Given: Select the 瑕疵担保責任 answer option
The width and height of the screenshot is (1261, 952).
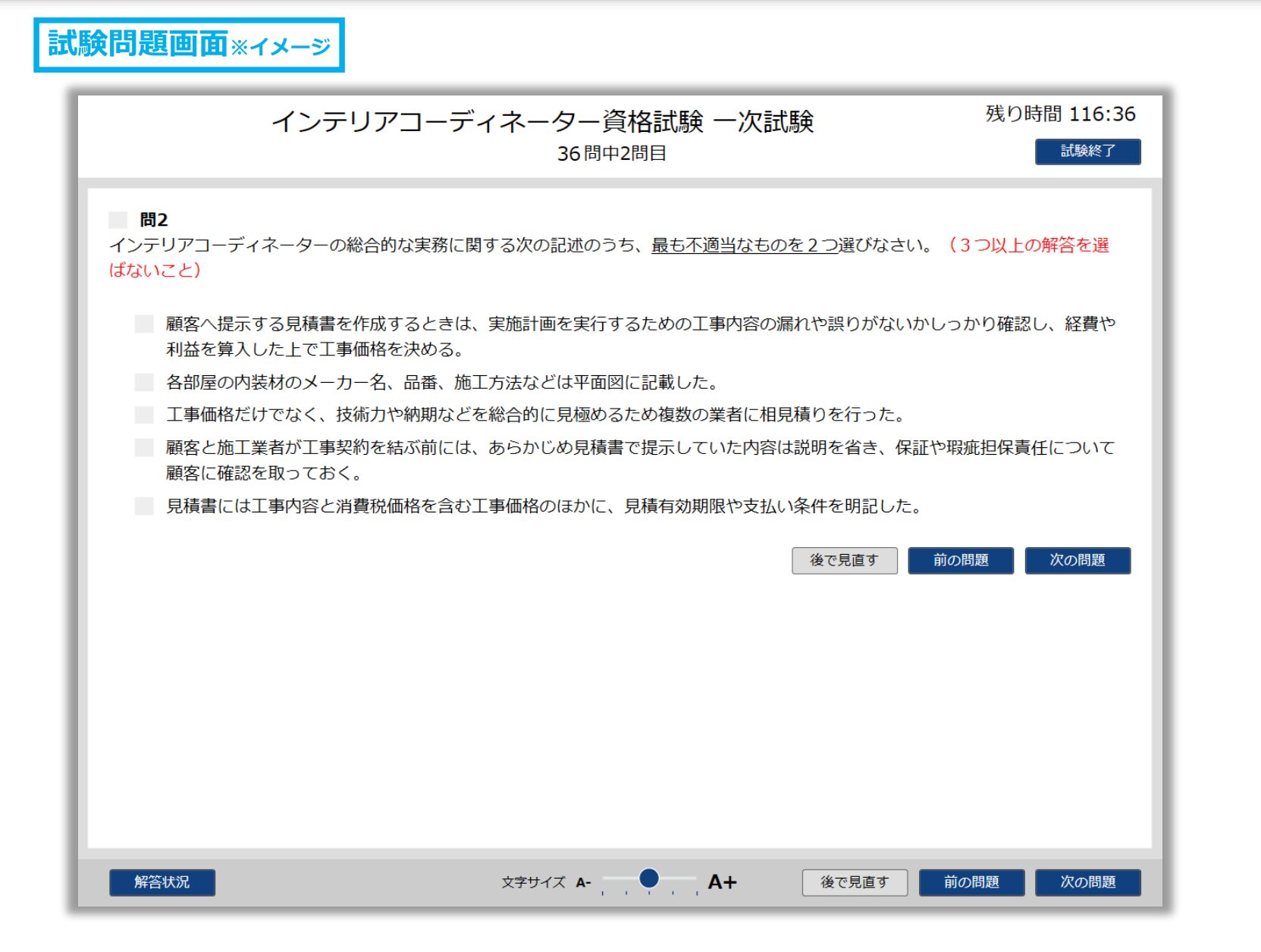Looking at the screenshot, I should (x=144, y=447).
